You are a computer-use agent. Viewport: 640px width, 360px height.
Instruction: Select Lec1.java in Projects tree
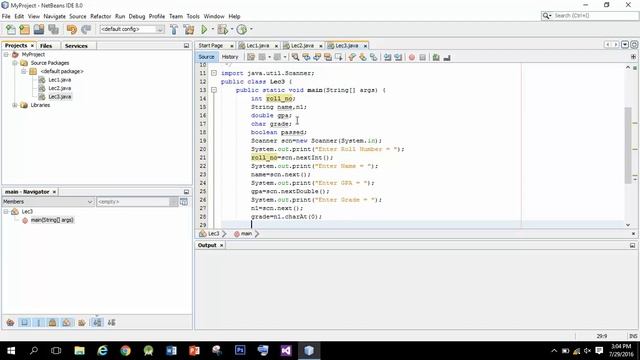(60, 80)
